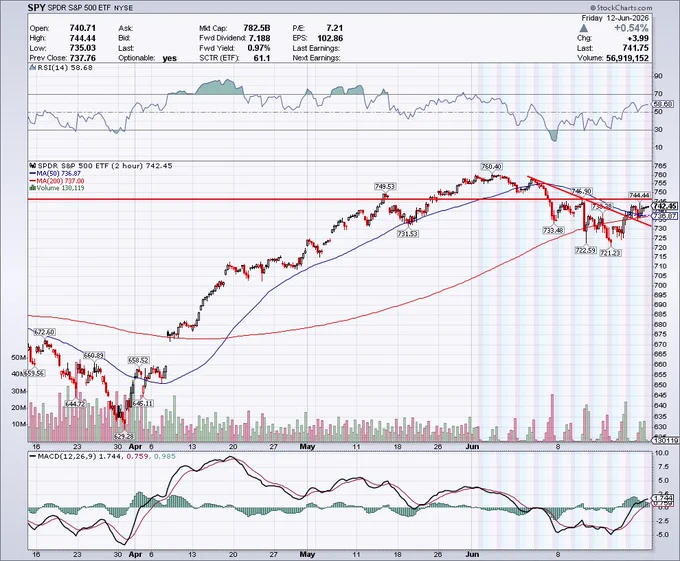This screenshot has height=561, width=680.
Task: Click the '744.44' price label on the chart
Action: click(639, 196)
